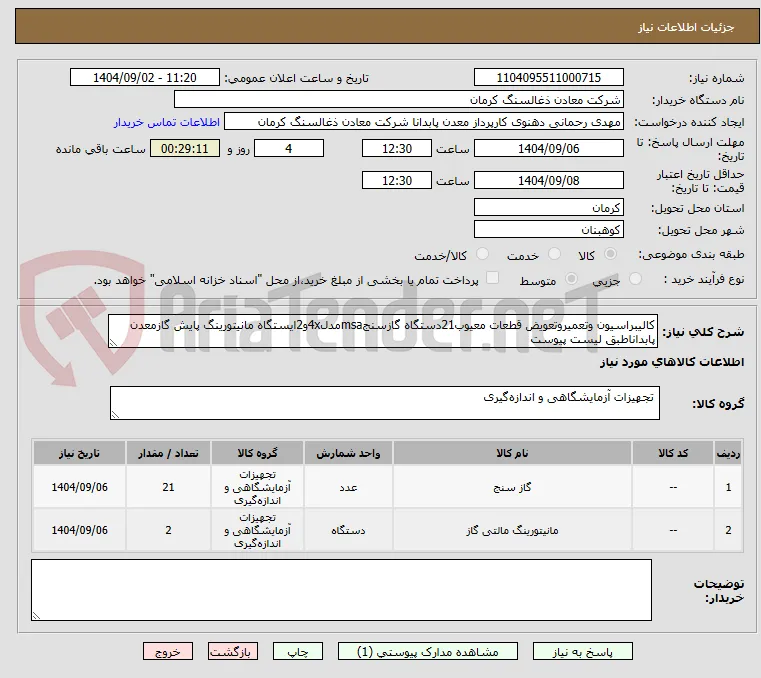This screenshot has width=761, height=678.
Task: Click the delivery city field کوهبنان
Action: 548,230
